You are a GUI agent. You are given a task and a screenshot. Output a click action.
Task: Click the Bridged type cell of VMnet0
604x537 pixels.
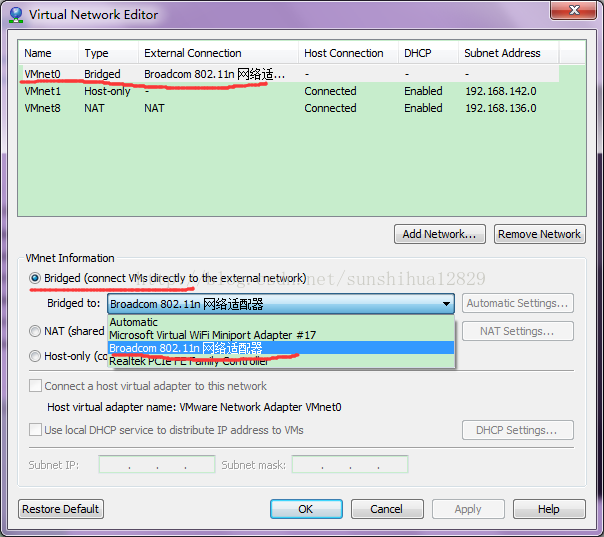point(102,74)
